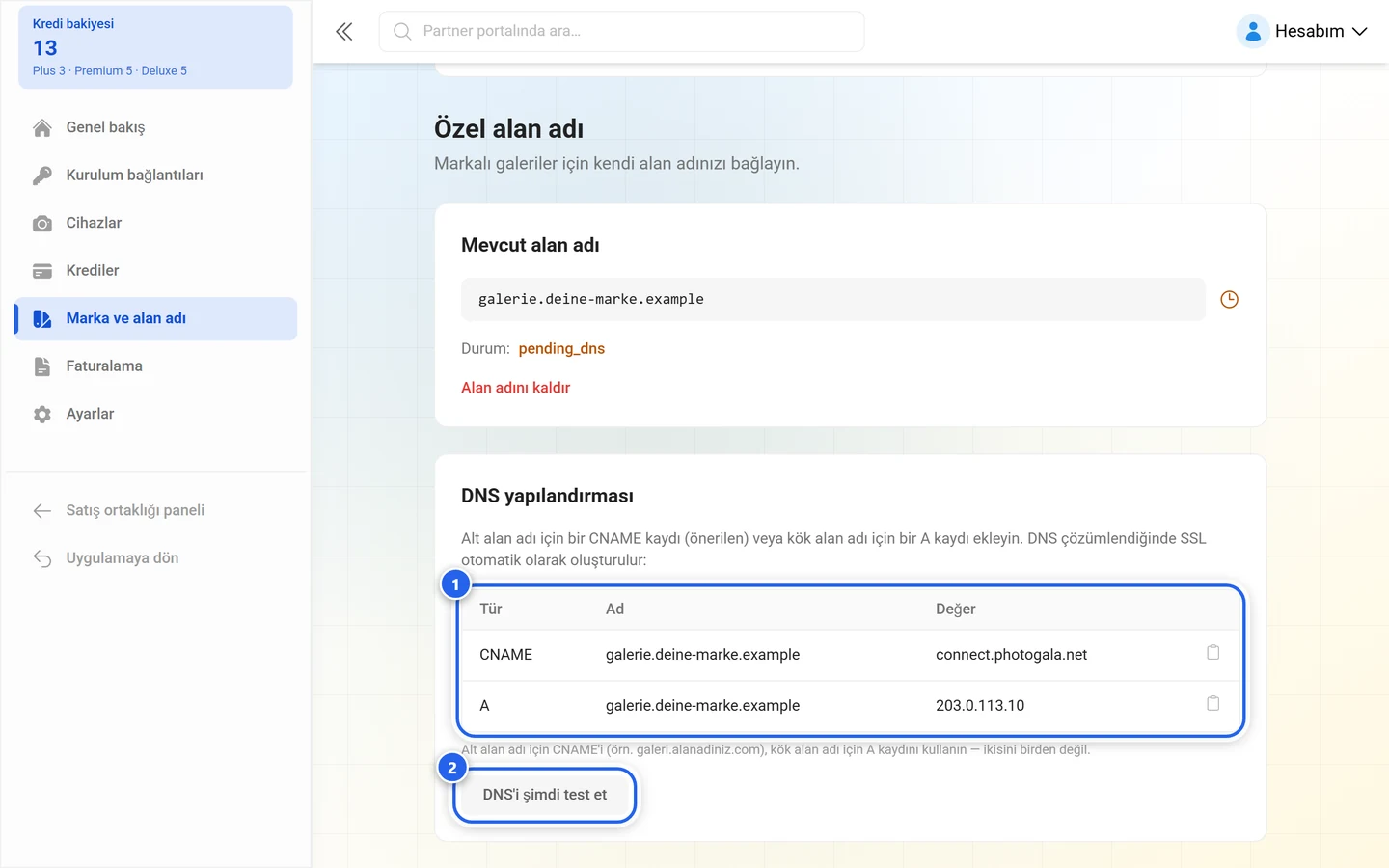Expand the Hesabım account dropdown
Image resolution: width=1389 pixels, height=868 pixels.
pos(1303,32)
